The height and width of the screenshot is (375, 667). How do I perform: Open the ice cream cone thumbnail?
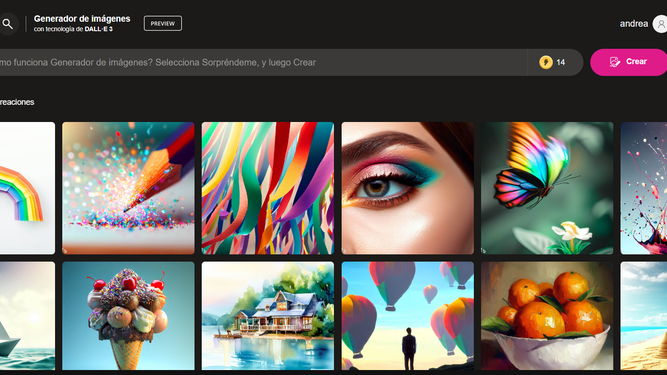[128, 315]
